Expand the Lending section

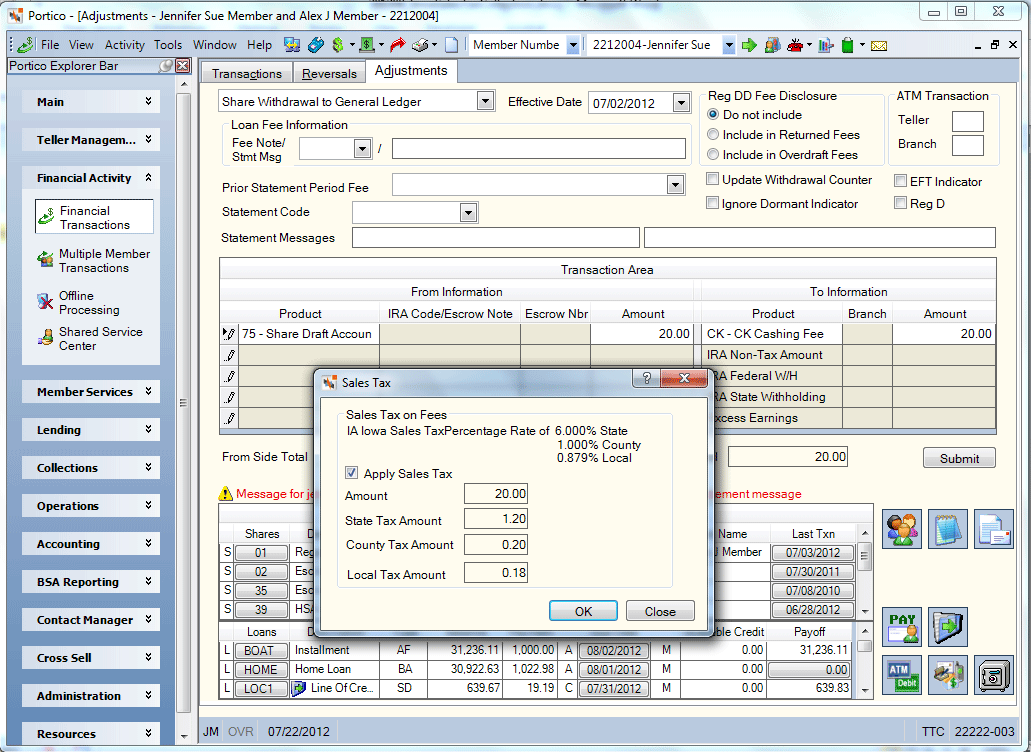pos(91,429)
